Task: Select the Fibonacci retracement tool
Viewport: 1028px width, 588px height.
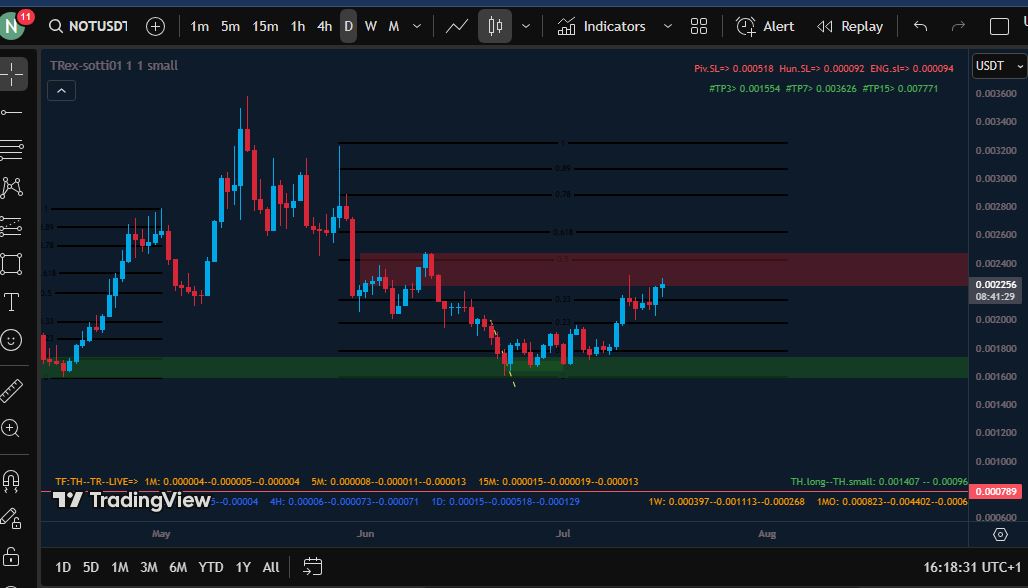Action: point(12,150)
